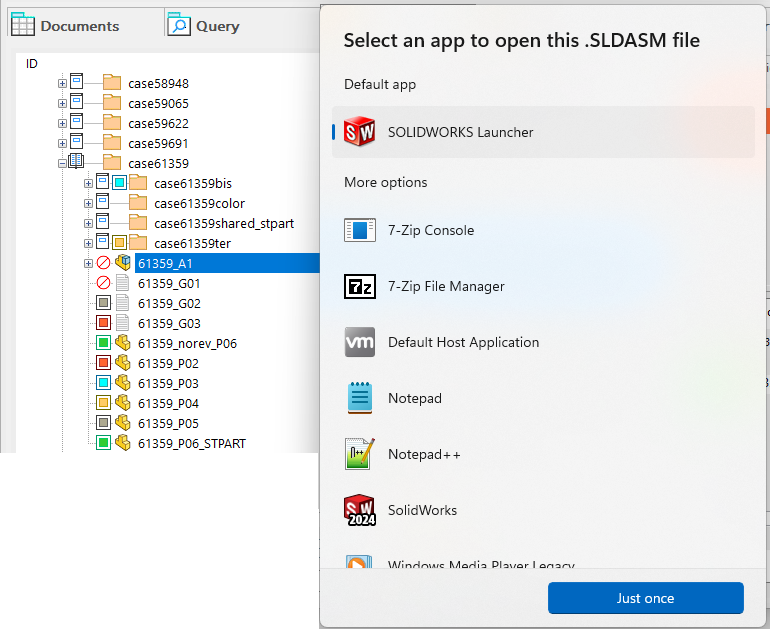Expand the case61359shared_stpart subfolder
Image resolution: width=770 pixels, height=629 pixels.
pos(88,223)
